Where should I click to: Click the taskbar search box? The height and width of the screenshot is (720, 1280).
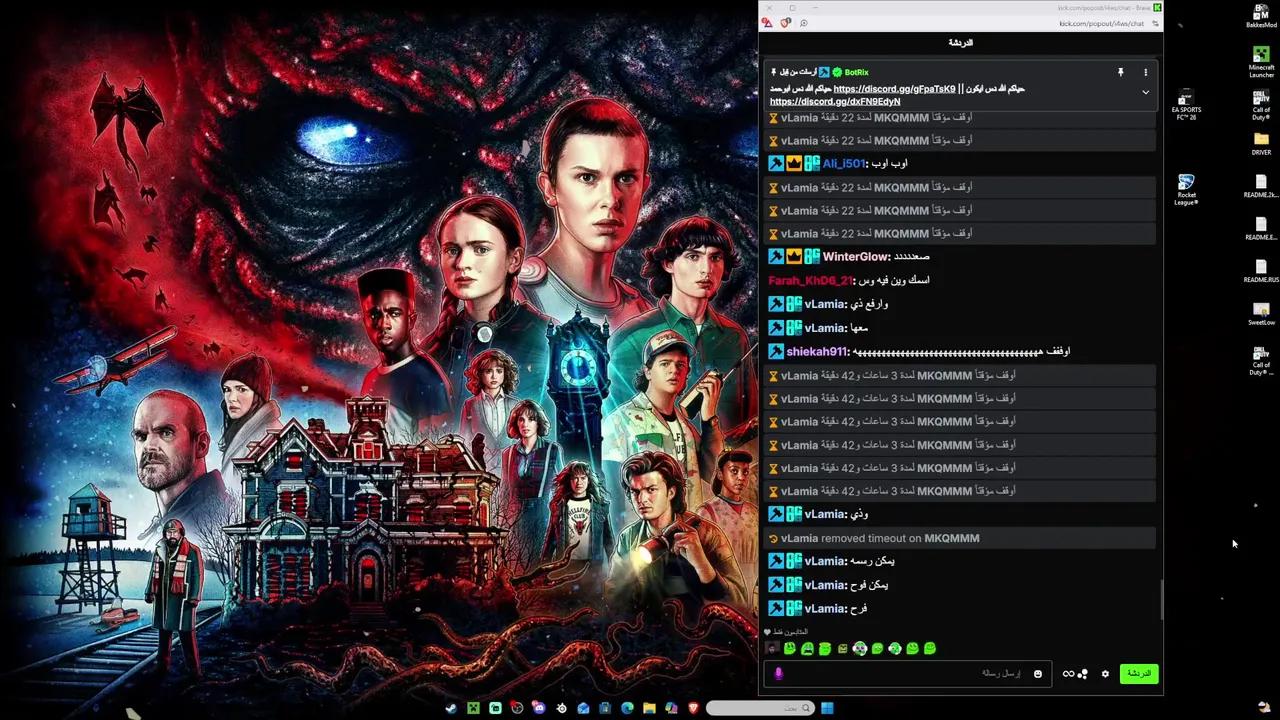point(760,708)
